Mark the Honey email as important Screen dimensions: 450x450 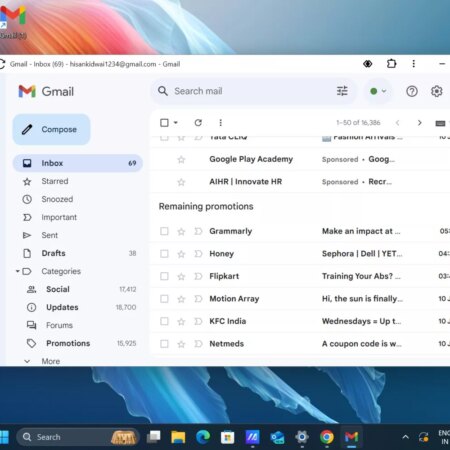pyautogui.click(x=198, y=254)
